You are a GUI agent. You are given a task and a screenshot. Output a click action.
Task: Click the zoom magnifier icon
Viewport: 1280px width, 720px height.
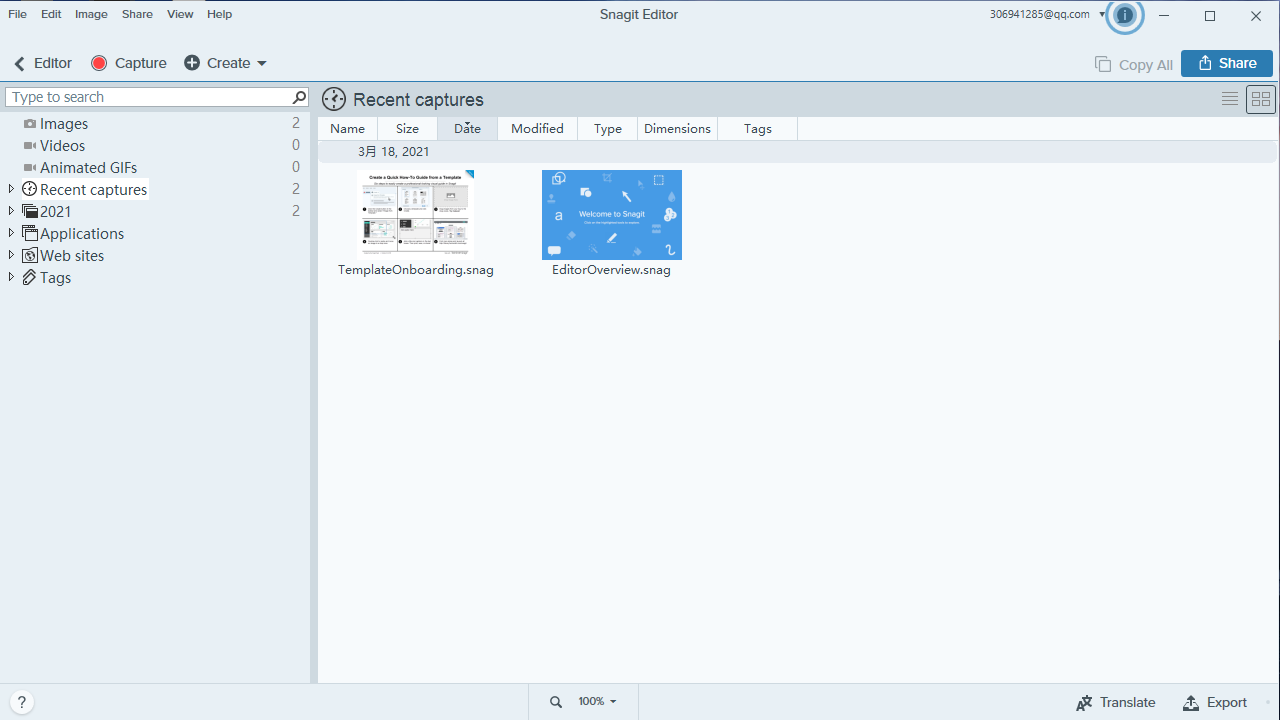pyautogui.click(x=556, y=702)
